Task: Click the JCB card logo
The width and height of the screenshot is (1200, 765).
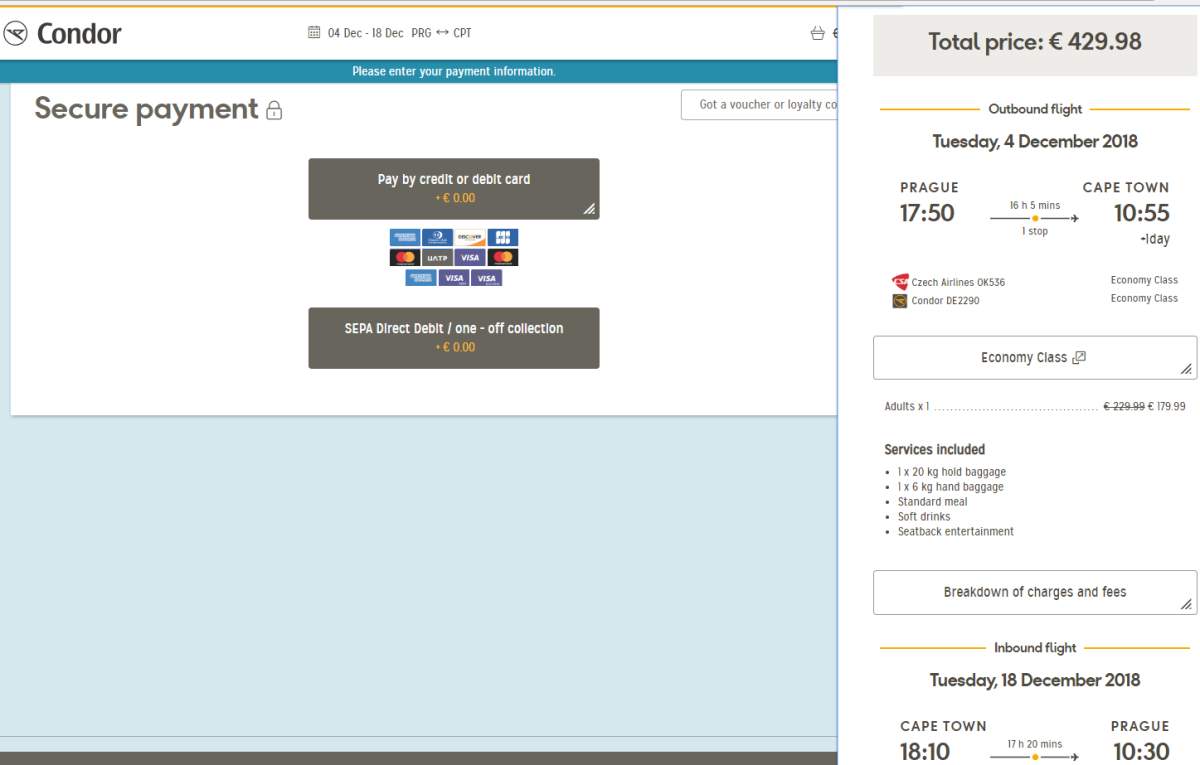Action: (503, 238)
